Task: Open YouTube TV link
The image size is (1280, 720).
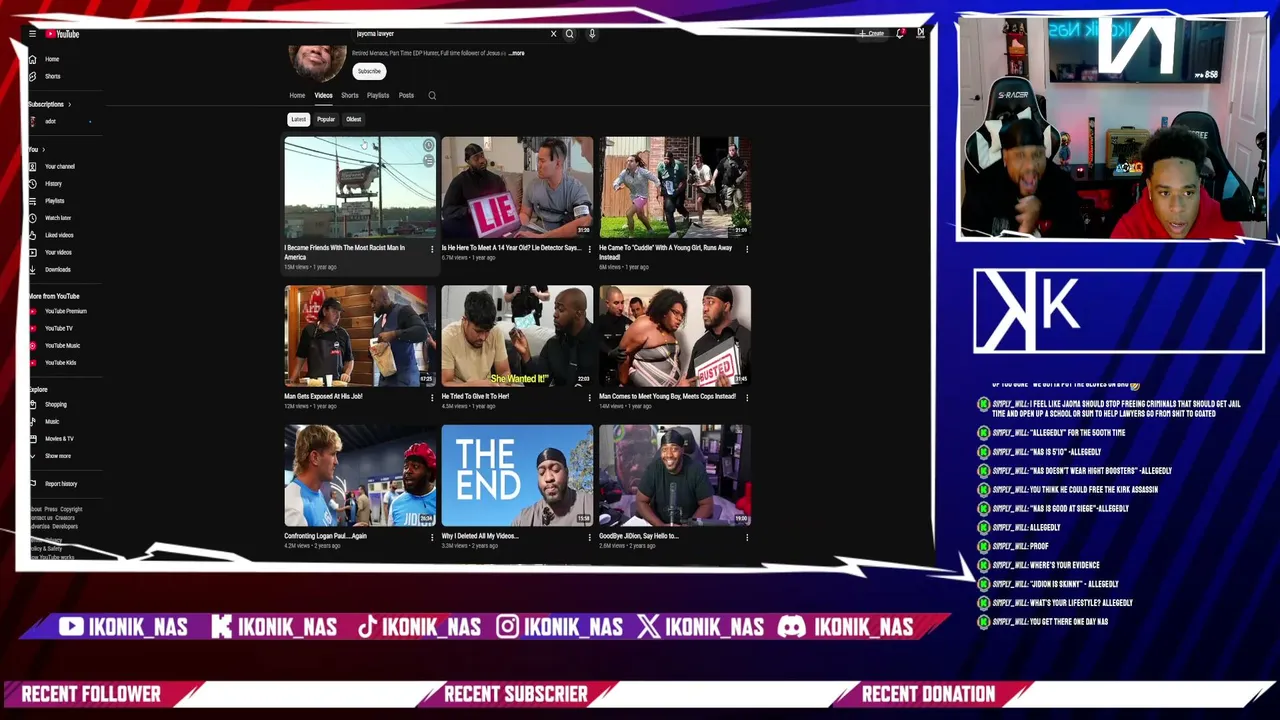Action: 58,328
